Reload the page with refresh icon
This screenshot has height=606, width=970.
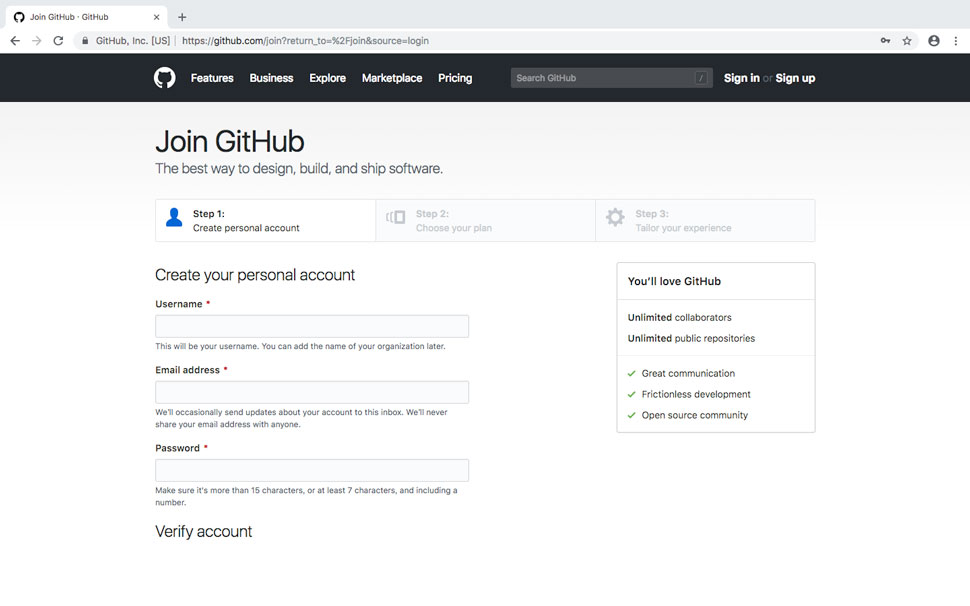click(x=58, y=41)
